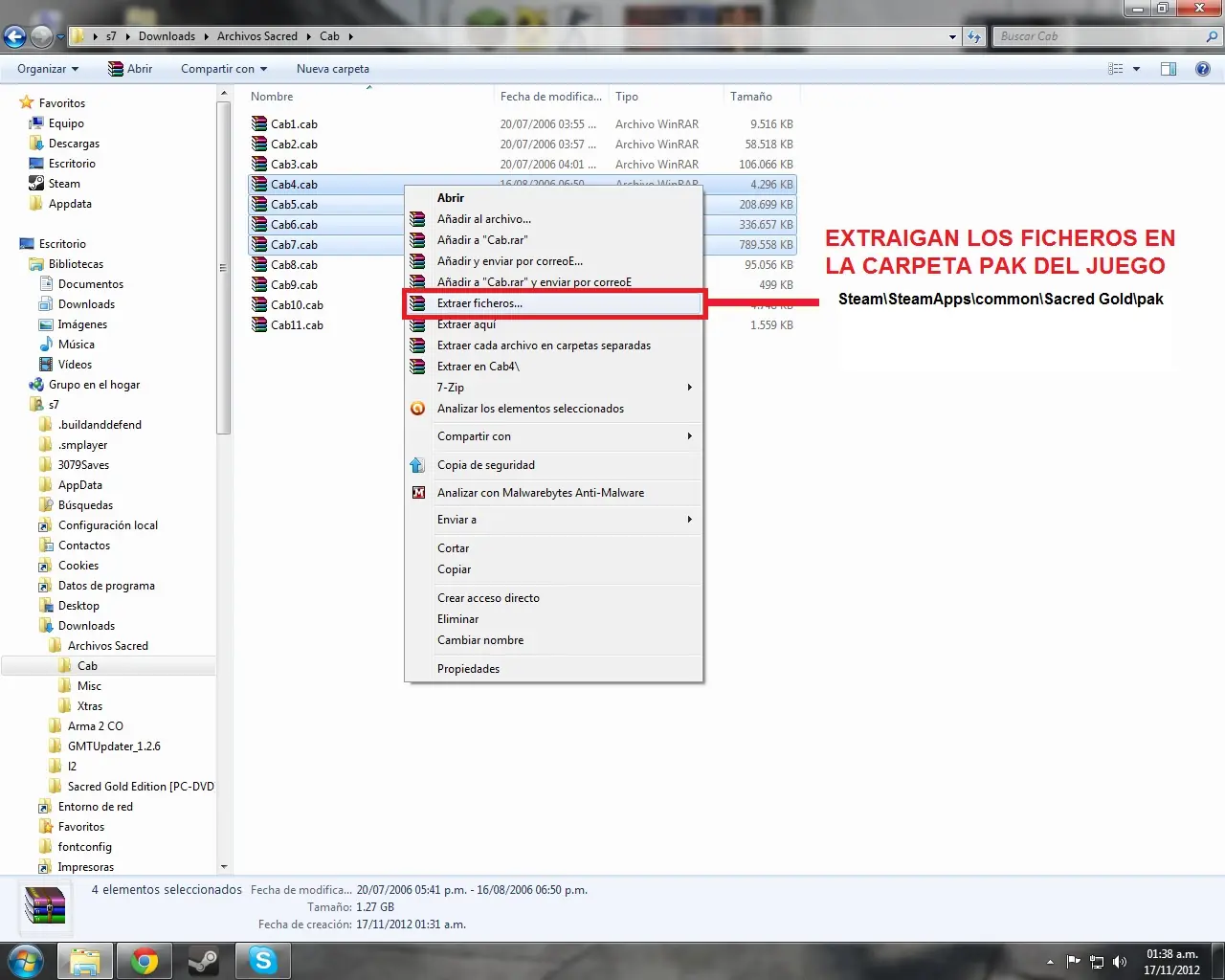Click the Abrir toolbar button
Viewport: 1225px width, 980px height.
pyautogui.click(x=130, y=69)
